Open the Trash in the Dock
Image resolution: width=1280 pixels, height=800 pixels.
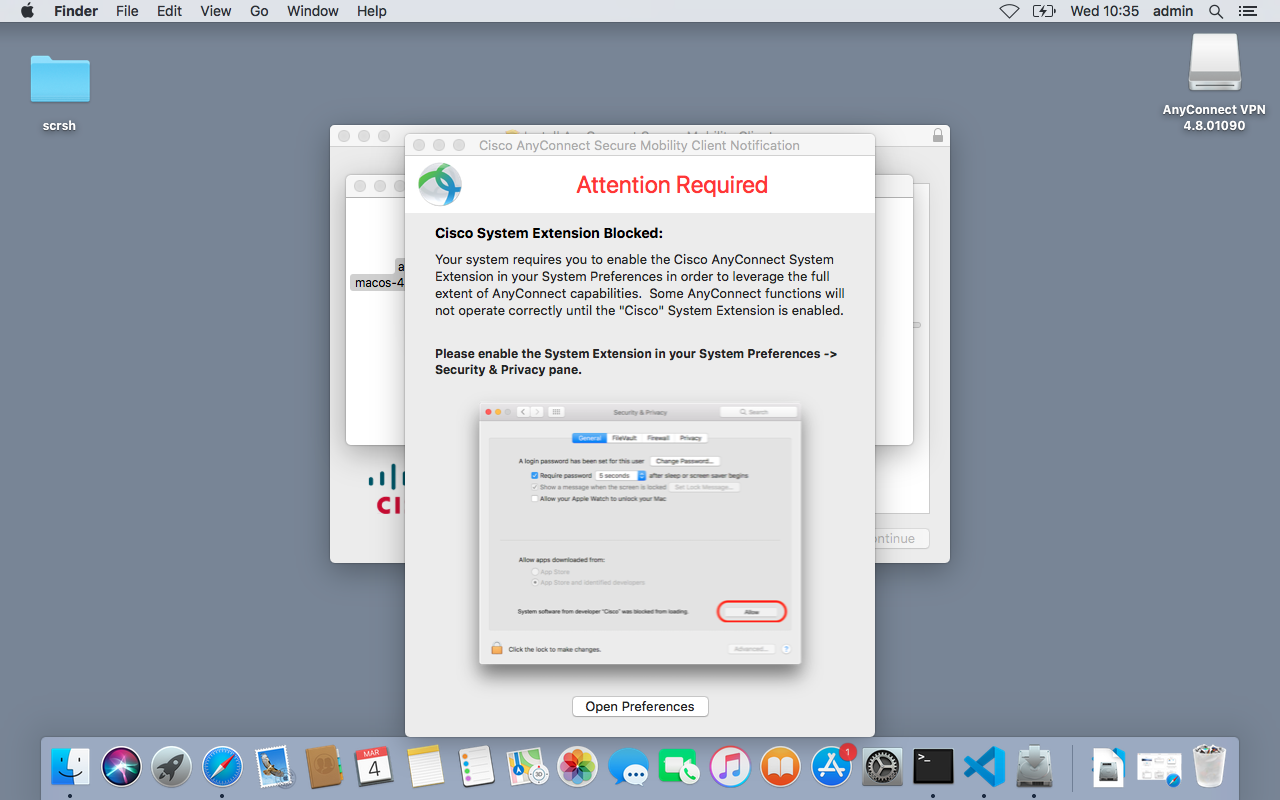(1210, 767)
